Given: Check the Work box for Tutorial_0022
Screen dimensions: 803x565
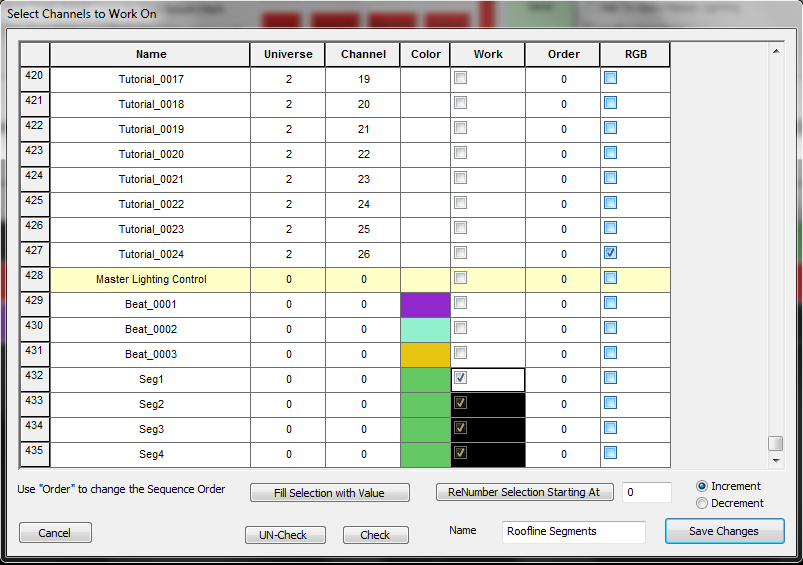Looking at the screenshot, I should (460, 203).
